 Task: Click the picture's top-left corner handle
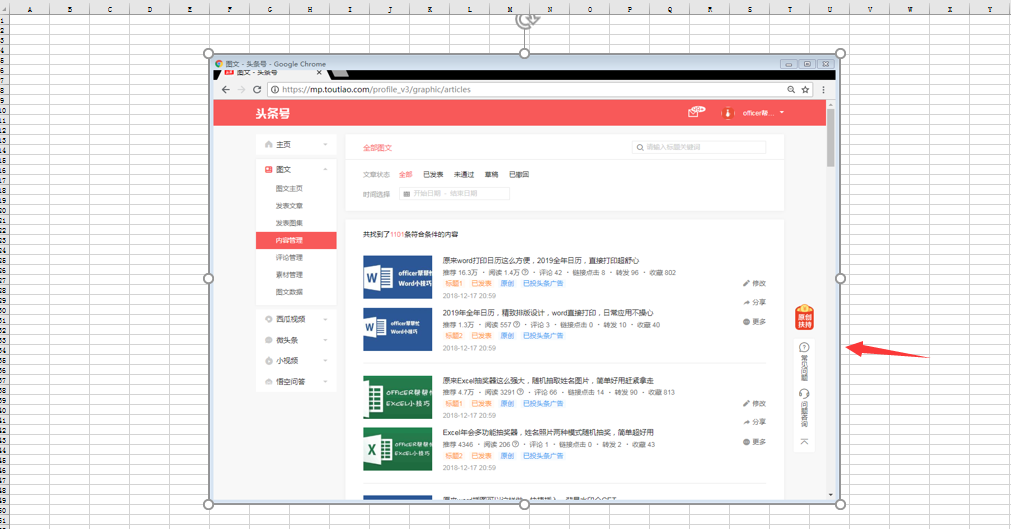pyautogui.click(x=208, y=54)
